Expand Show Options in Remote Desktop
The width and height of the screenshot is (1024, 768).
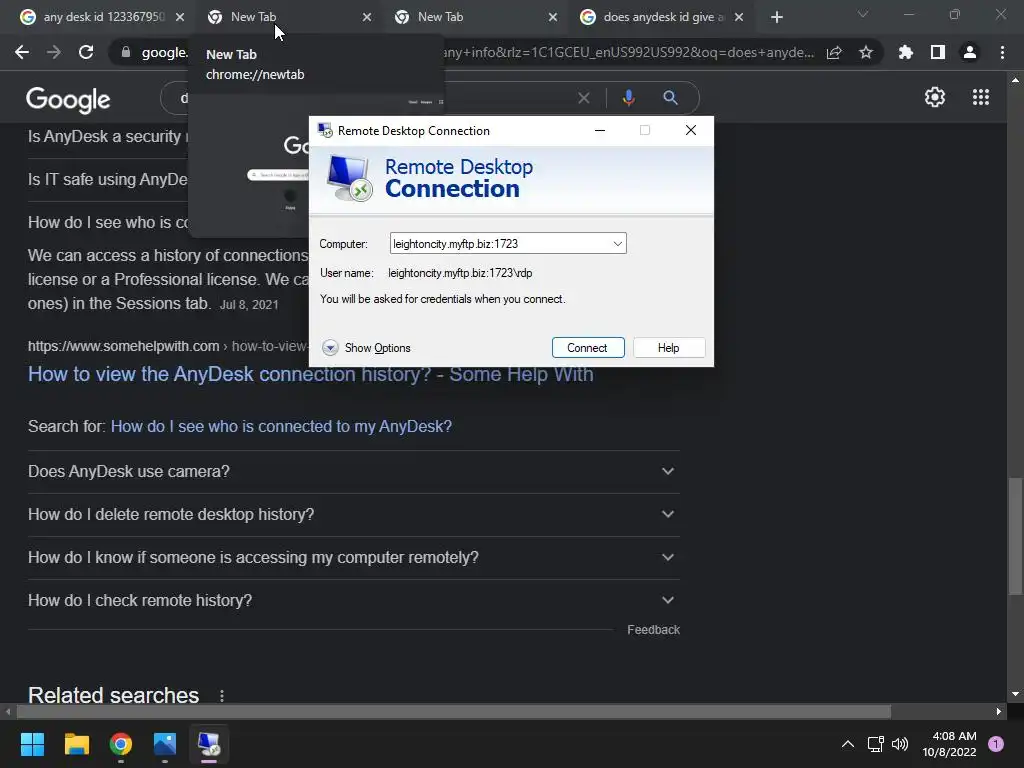(x=366, y=347)
